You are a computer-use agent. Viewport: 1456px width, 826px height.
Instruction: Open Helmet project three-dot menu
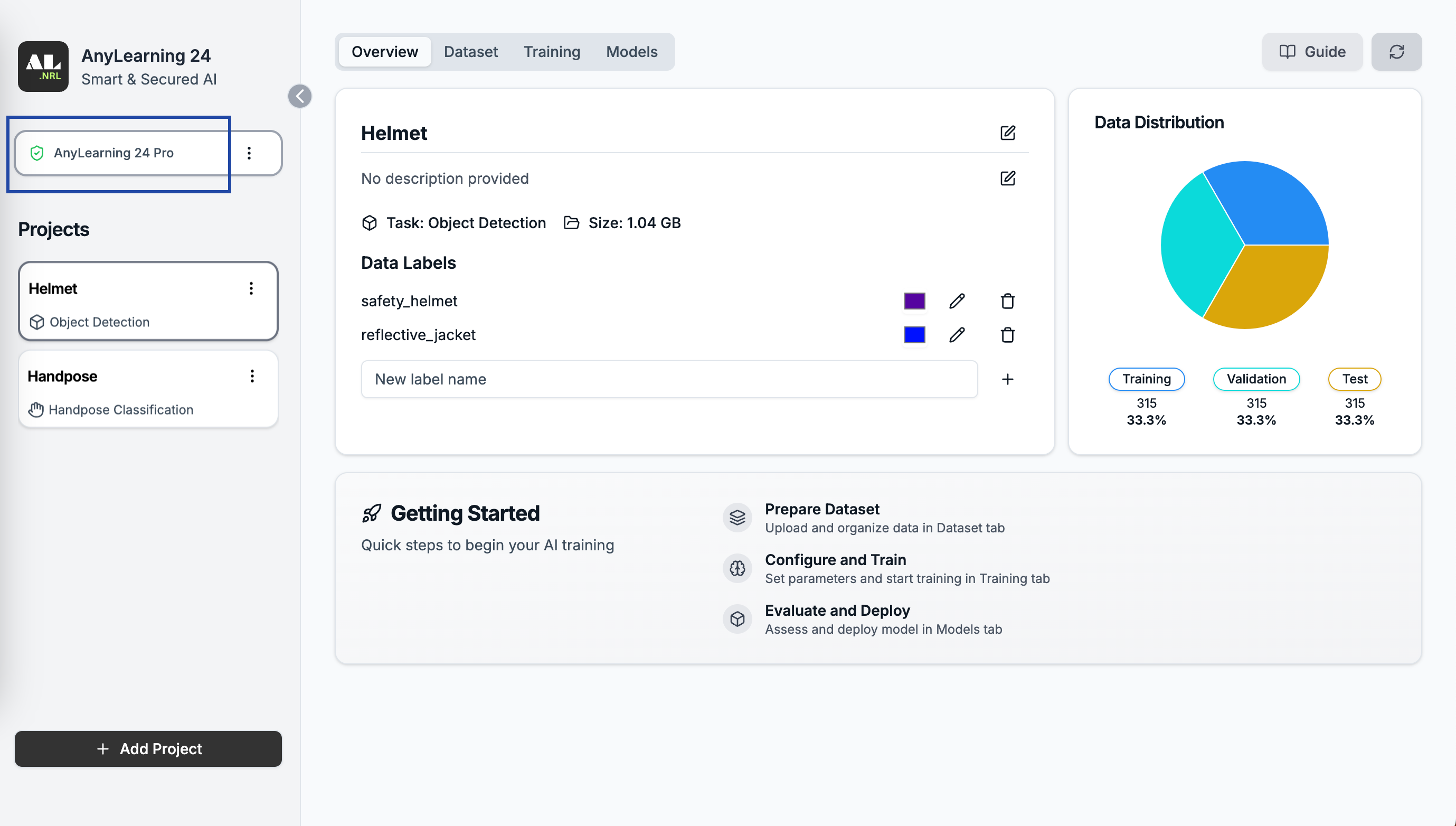pos(251,288)
